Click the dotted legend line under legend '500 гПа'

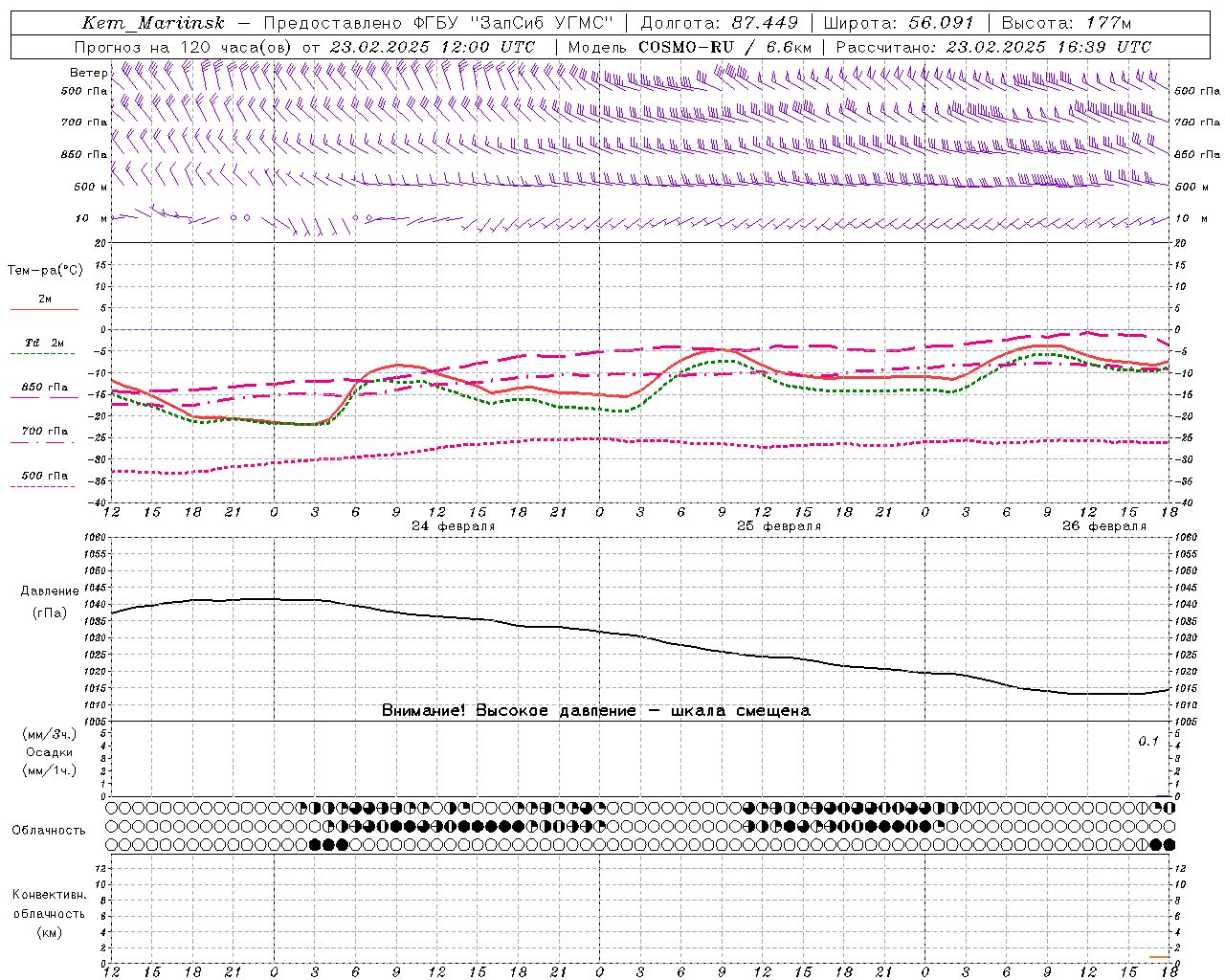point(42,486)
